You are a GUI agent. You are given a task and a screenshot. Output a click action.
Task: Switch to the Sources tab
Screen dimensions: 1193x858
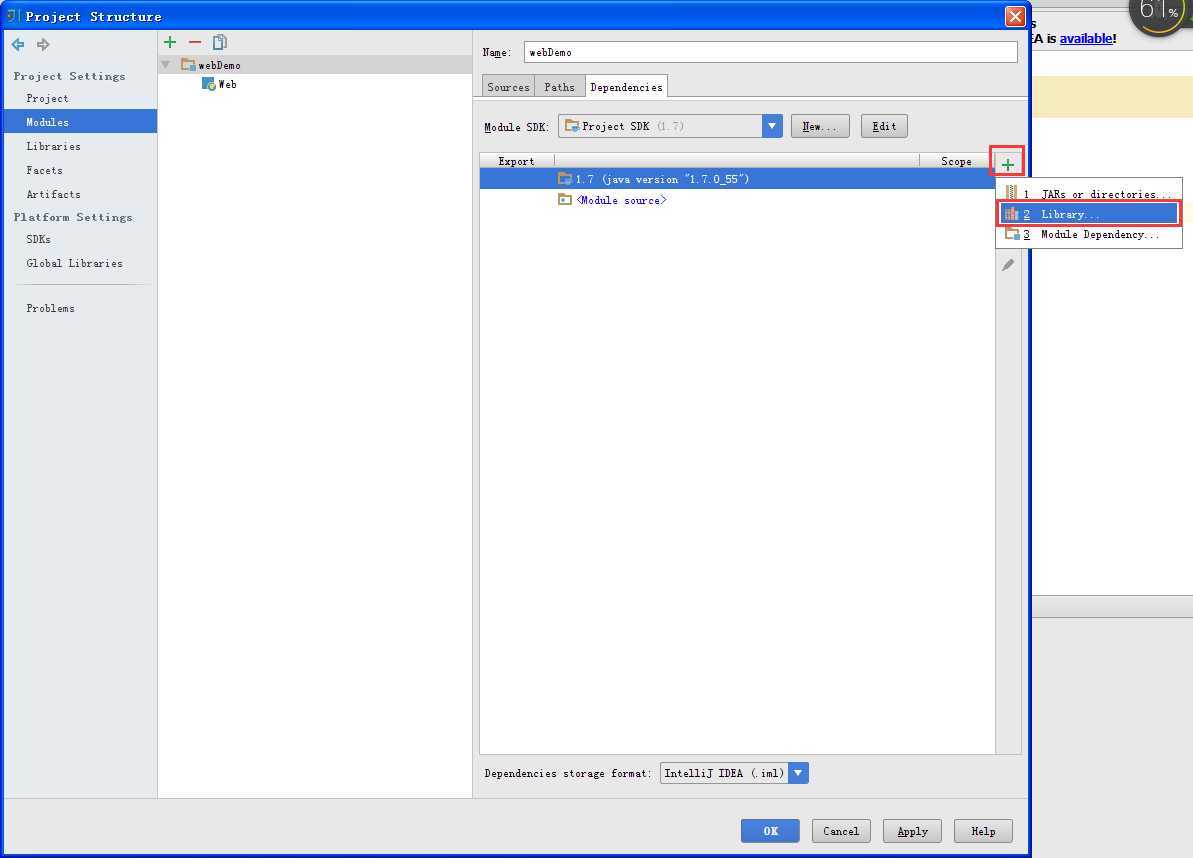[508, 87]
